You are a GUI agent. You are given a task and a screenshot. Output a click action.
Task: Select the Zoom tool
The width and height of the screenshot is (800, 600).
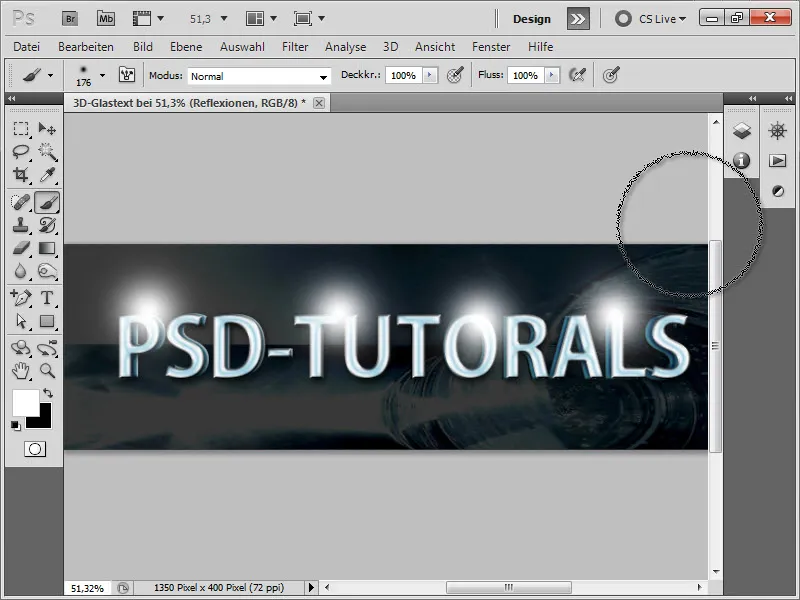click(47, 371)
